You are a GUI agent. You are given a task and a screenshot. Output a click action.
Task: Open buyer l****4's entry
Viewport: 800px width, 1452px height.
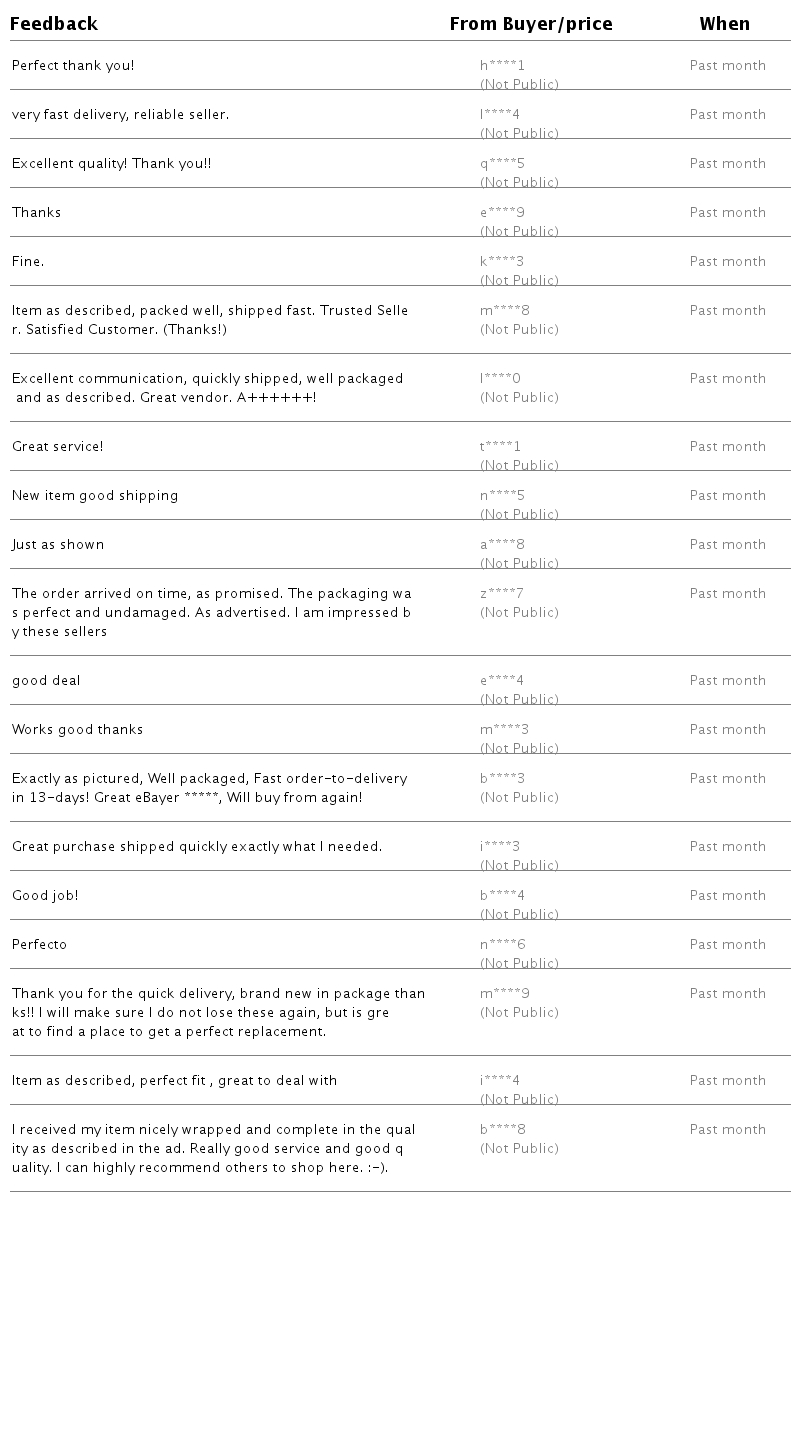tap(500, 115)
